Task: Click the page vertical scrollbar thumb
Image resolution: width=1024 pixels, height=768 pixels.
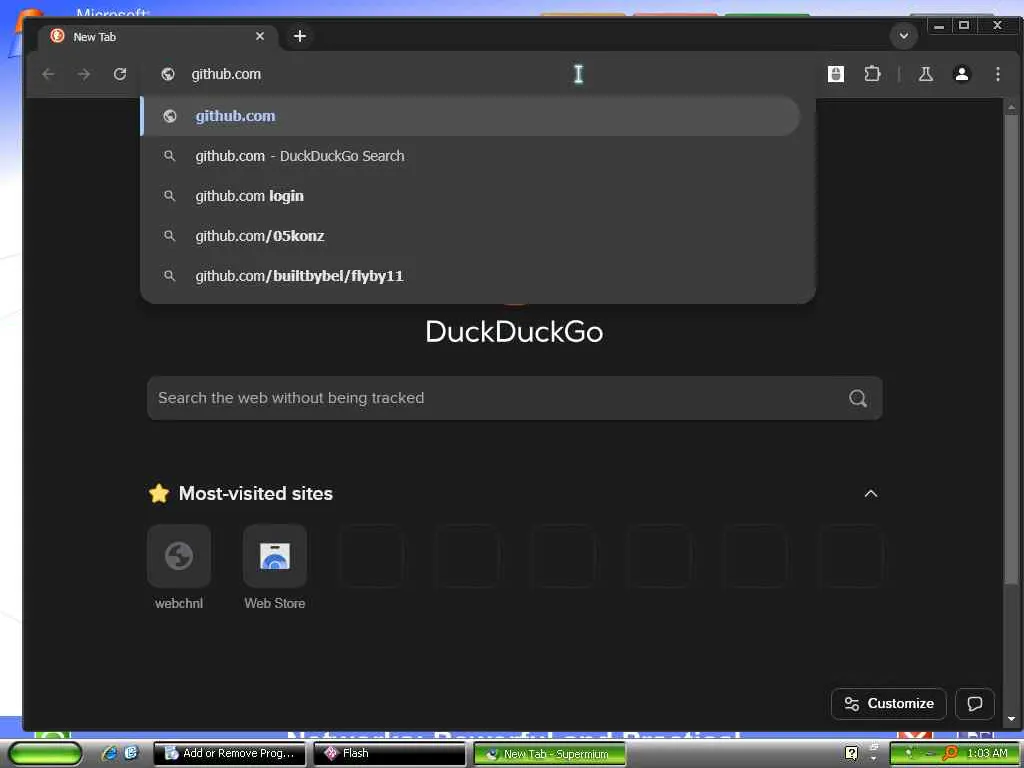Action: point(1011,349)
